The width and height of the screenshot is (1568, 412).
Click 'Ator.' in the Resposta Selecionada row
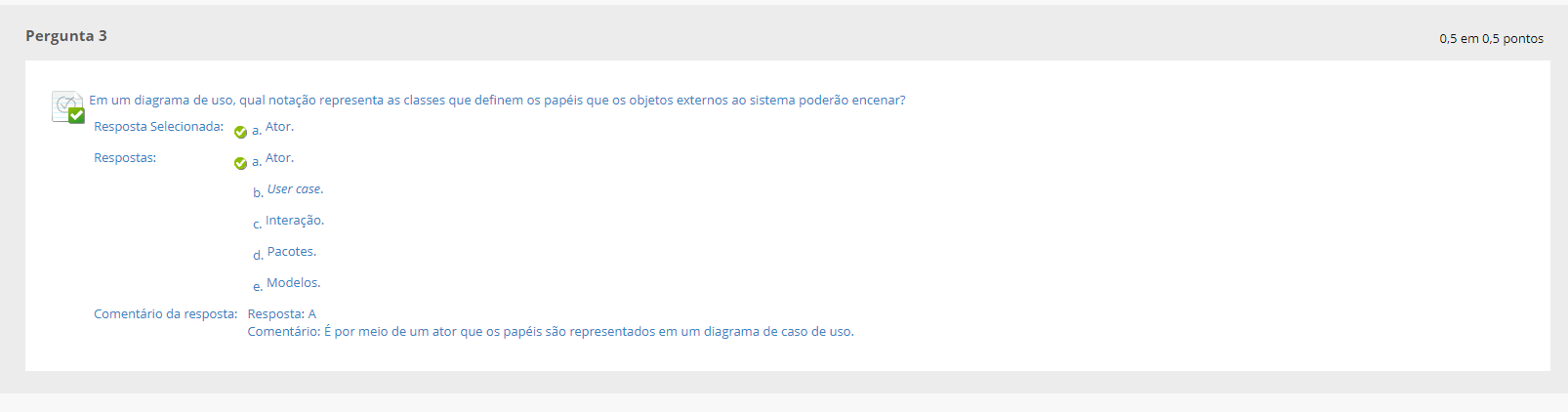tap(279, 127)
